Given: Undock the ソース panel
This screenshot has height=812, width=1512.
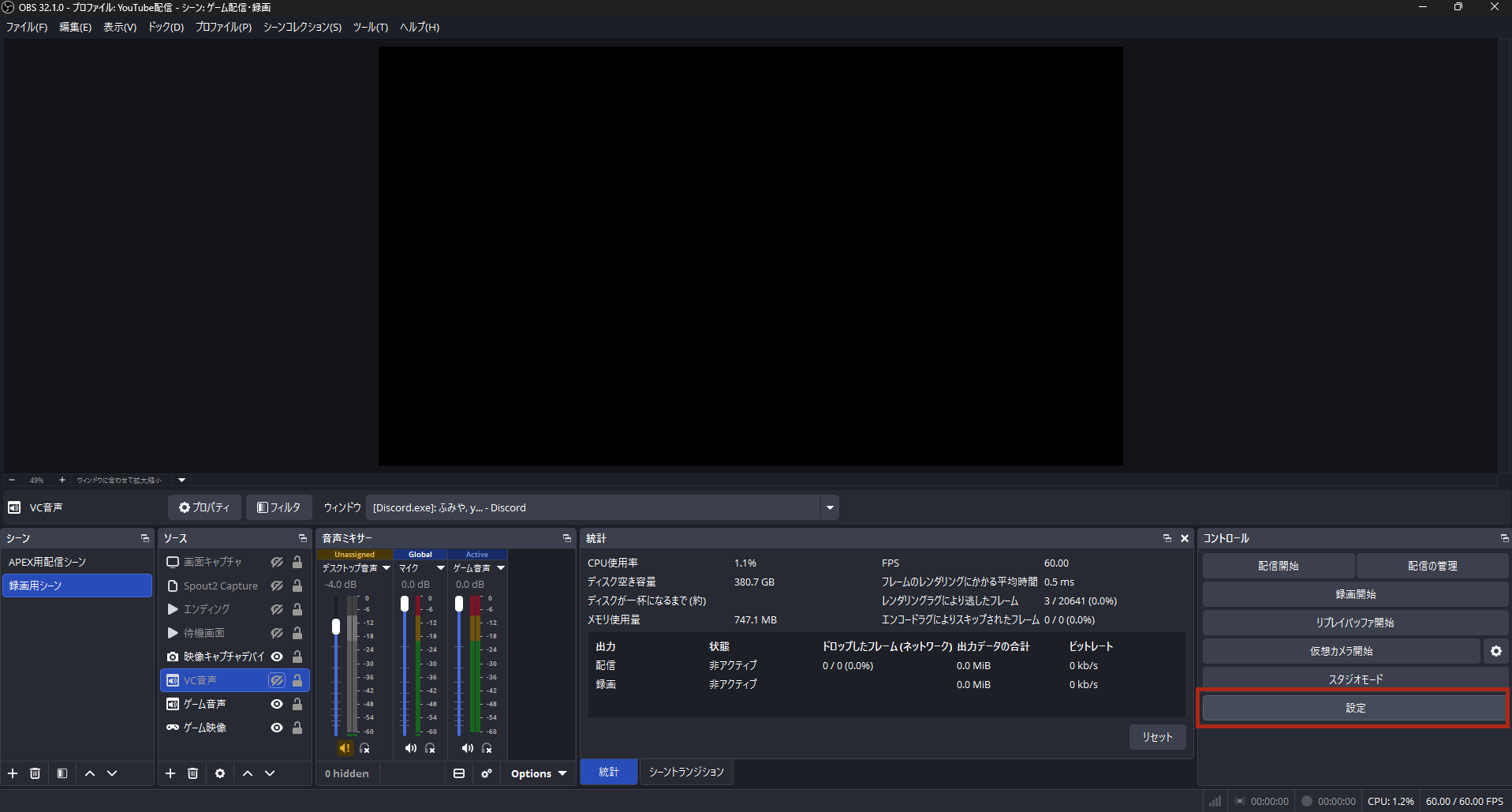Looking at the screenshot, I should [x=303, y=538].
